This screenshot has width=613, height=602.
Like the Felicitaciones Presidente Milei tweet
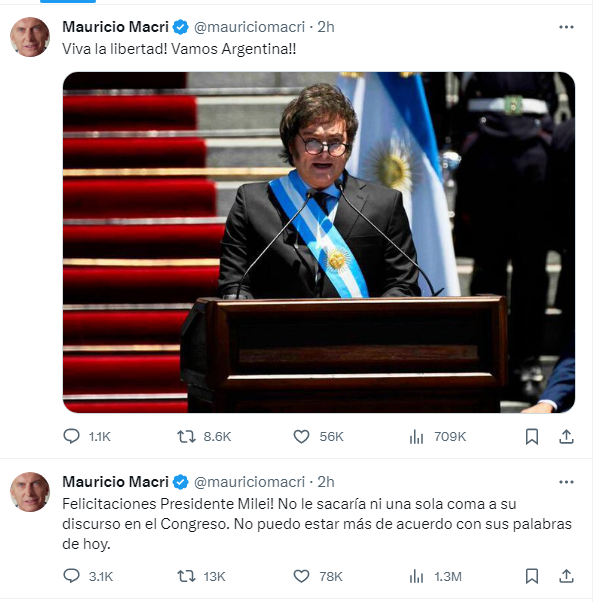301,576
